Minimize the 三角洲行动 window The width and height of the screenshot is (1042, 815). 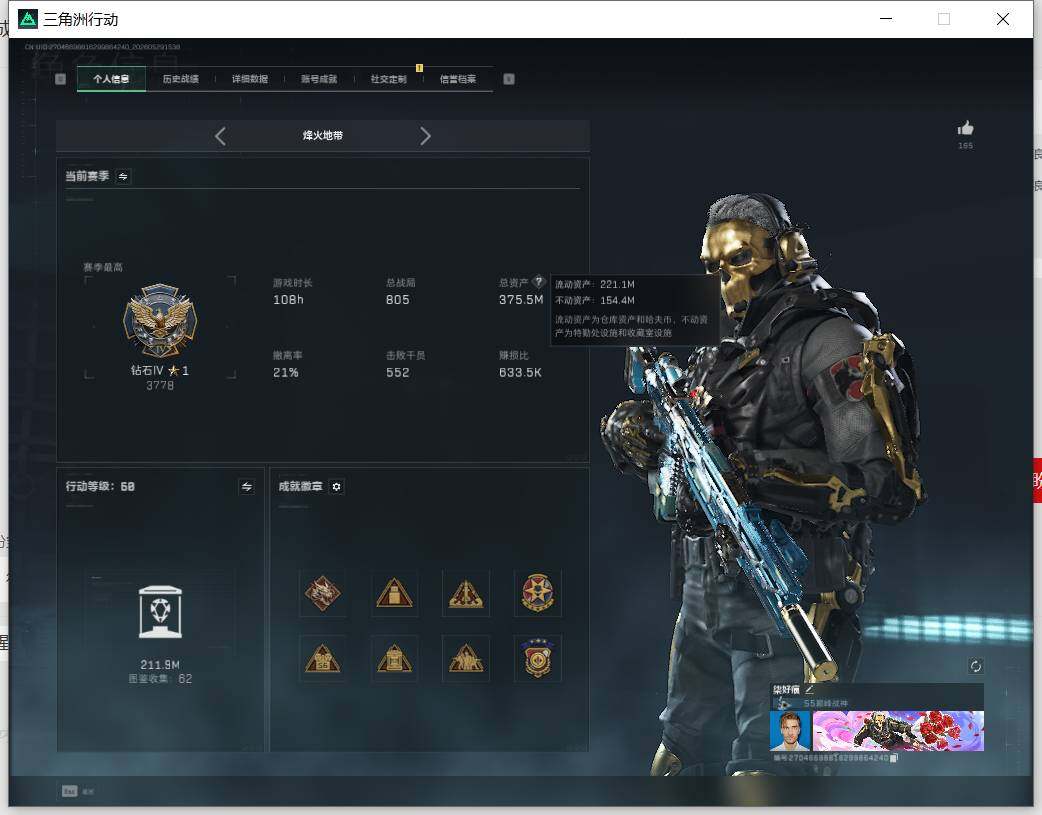(x=886, y=19)
